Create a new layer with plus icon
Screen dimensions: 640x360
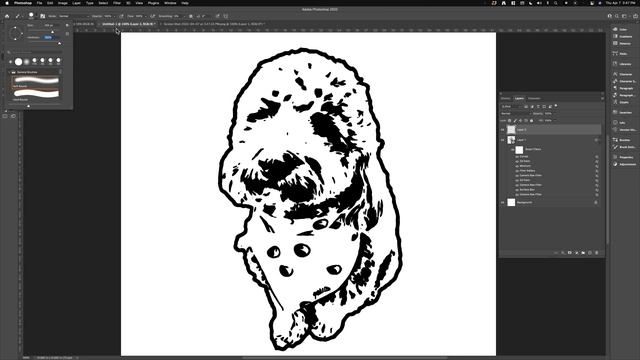pos(590,253)
